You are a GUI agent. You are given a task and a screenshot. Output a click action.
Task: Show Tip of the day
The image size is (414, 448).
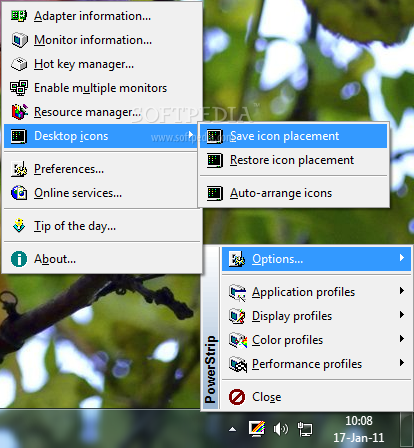[102, 226]
